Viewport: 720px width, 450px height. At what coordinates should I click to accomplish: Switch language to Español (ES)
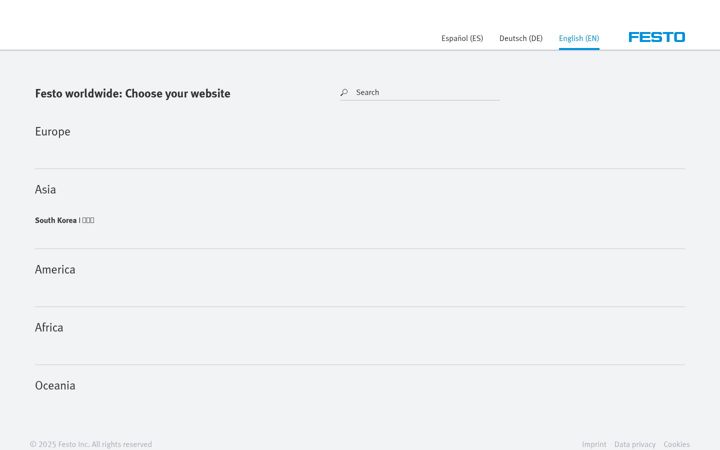462,38
